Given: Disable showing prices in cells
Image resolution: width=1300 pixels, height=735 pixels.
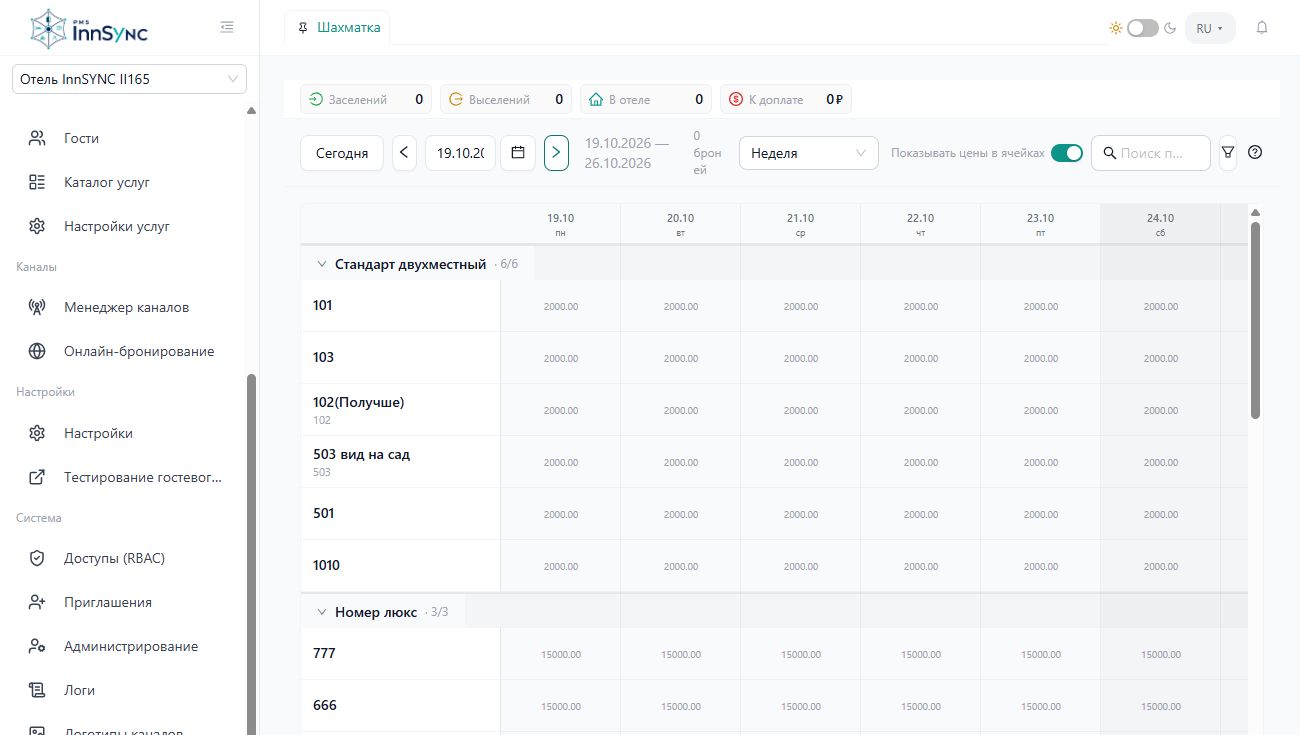Looking at the screenshot, I should (x=1067, y=153).
